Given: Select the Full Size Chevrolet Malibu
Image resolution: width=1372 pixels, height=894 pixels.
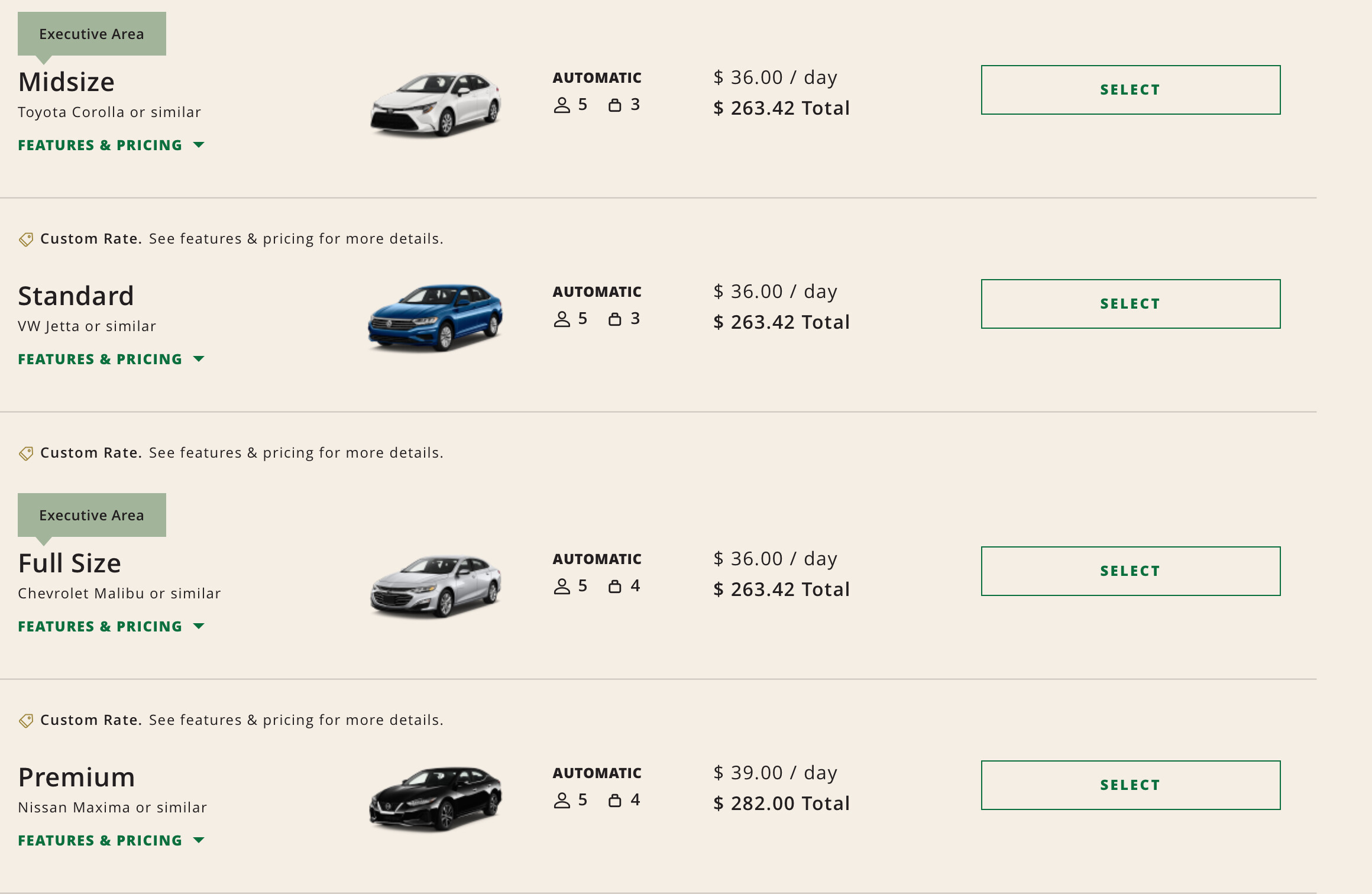Looking at the screenshot, I should 1130,571.
